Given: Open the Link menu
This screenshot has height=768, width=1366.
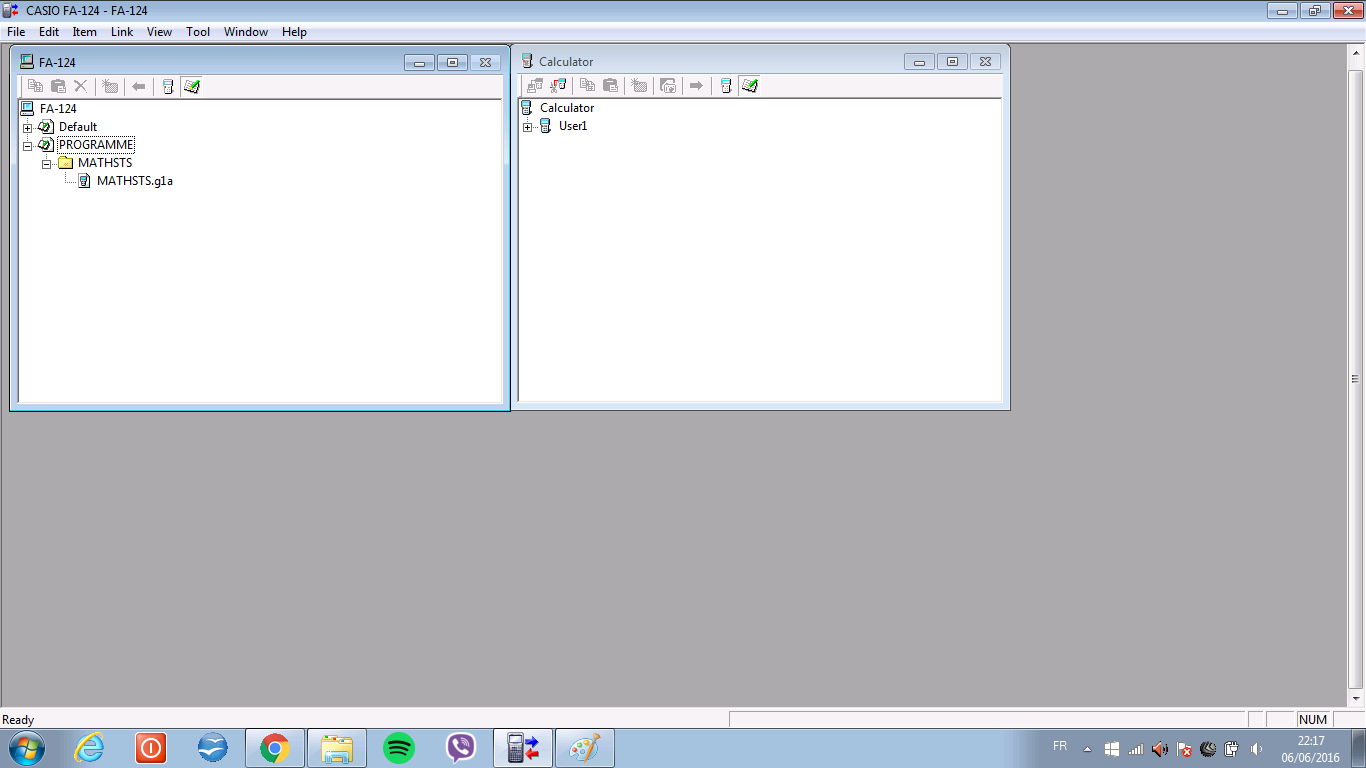Looking at the screenshot, I should click(x=122, y=32).
